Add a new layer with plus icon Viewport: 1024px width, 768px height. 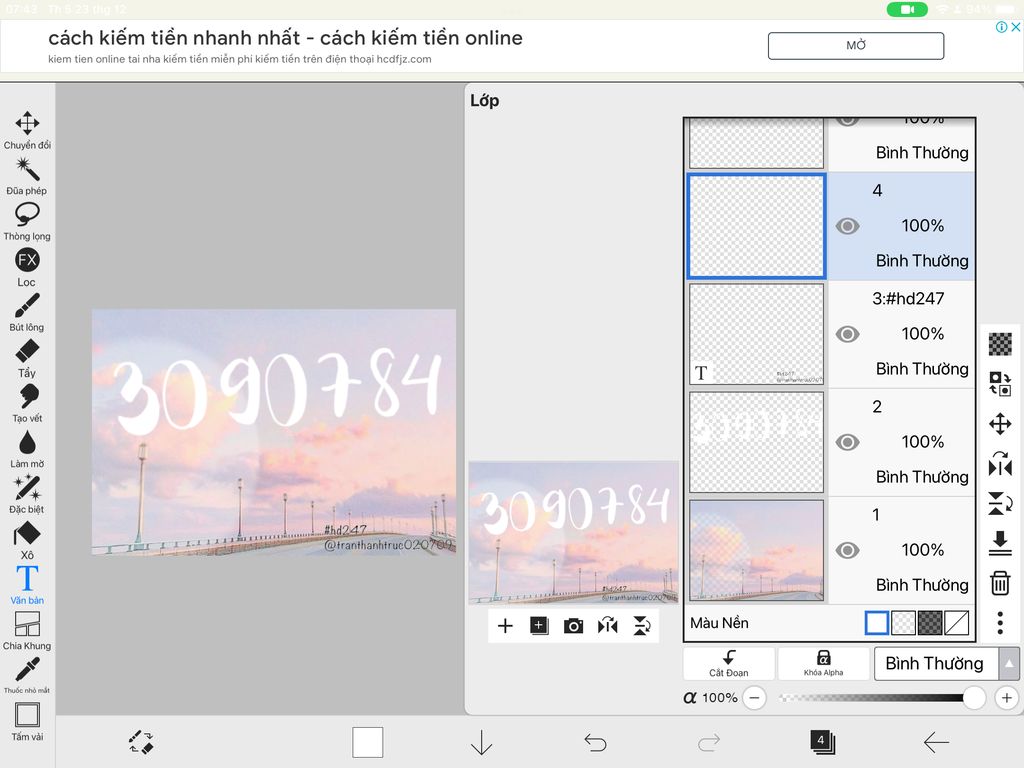(x=505, y=626)
